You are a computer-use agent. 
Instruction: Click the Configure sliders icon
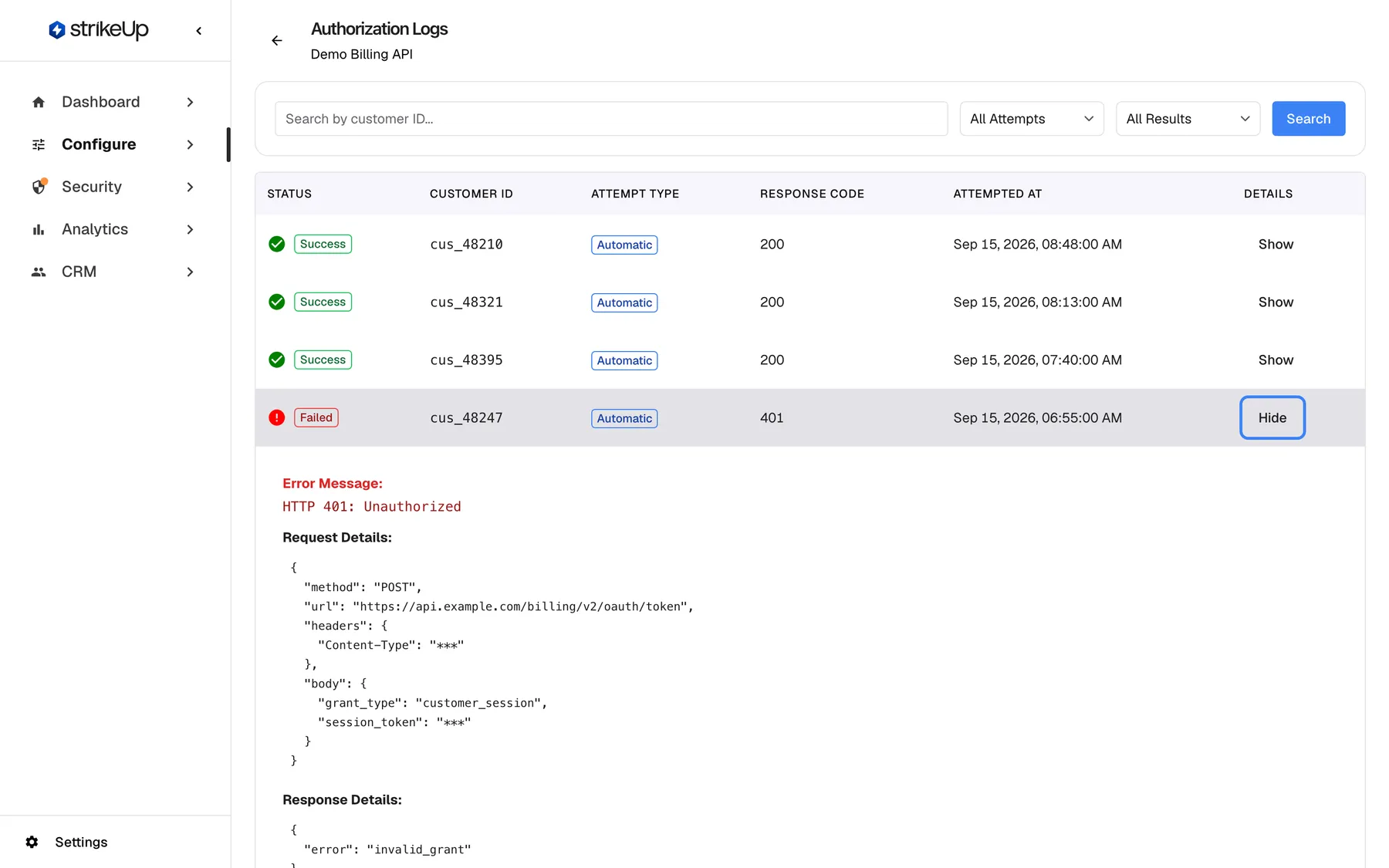click(39, 144)
